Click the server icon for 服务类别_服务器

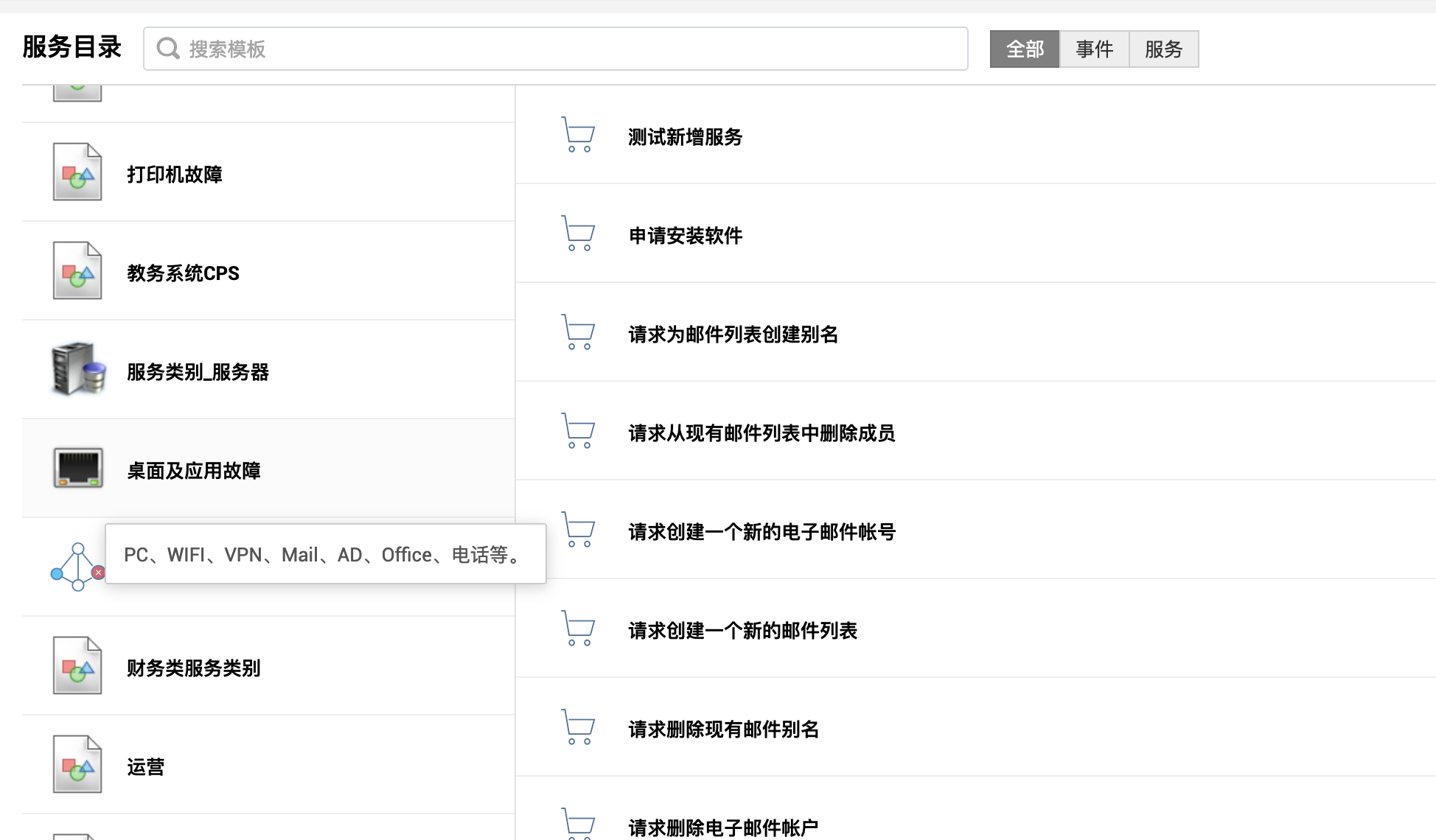pos(78,369)
